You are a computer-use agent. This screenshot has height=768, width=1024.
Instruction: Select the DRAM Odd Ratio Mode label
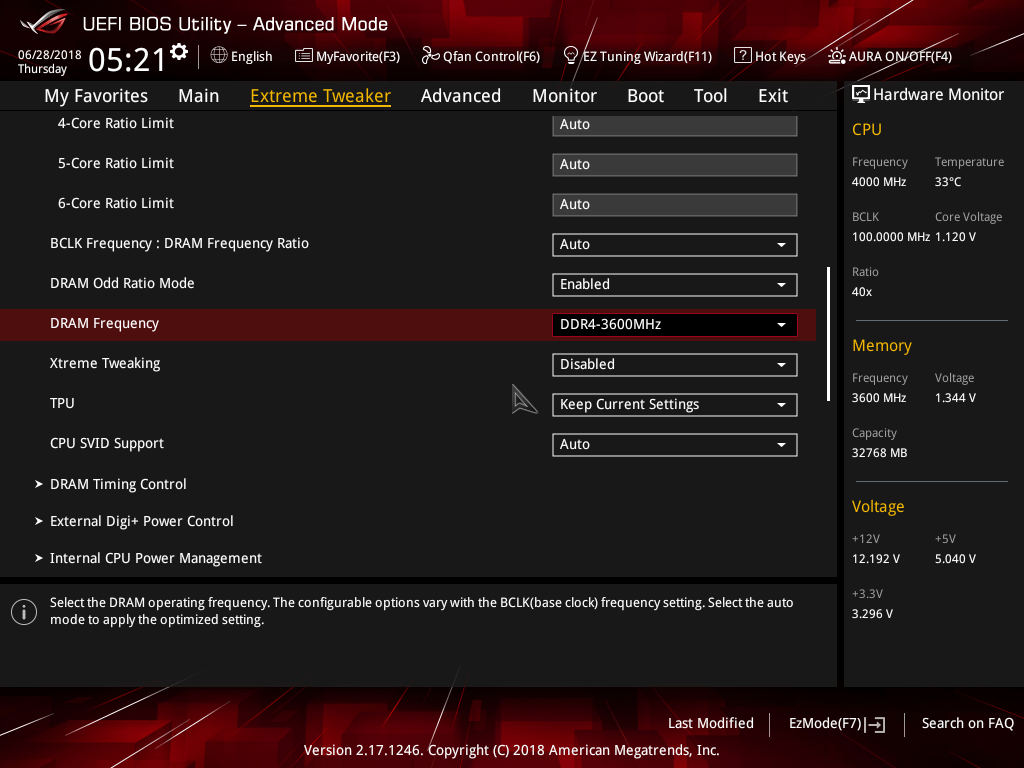pyautogui.click(x=122, y=283)
